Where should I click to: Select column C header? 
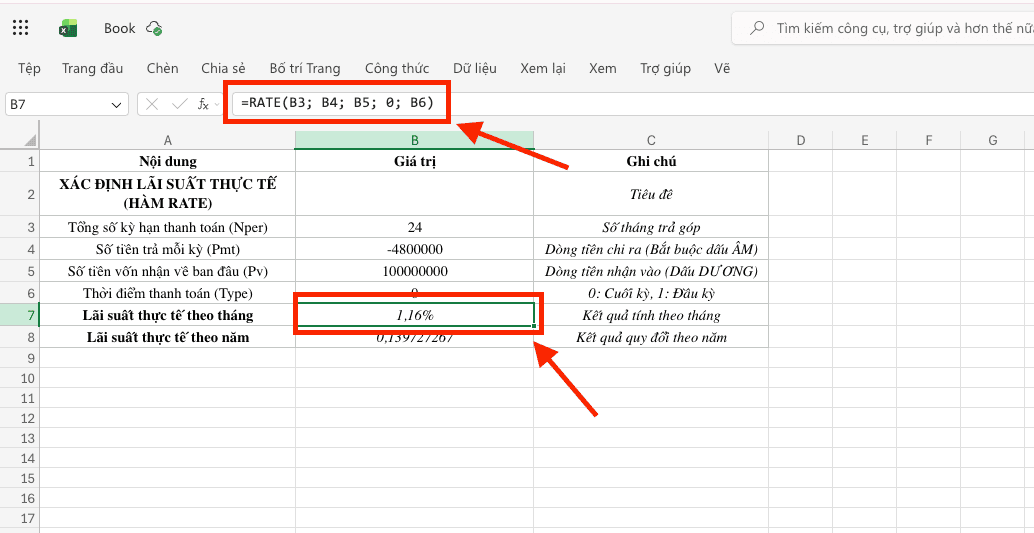651,140
